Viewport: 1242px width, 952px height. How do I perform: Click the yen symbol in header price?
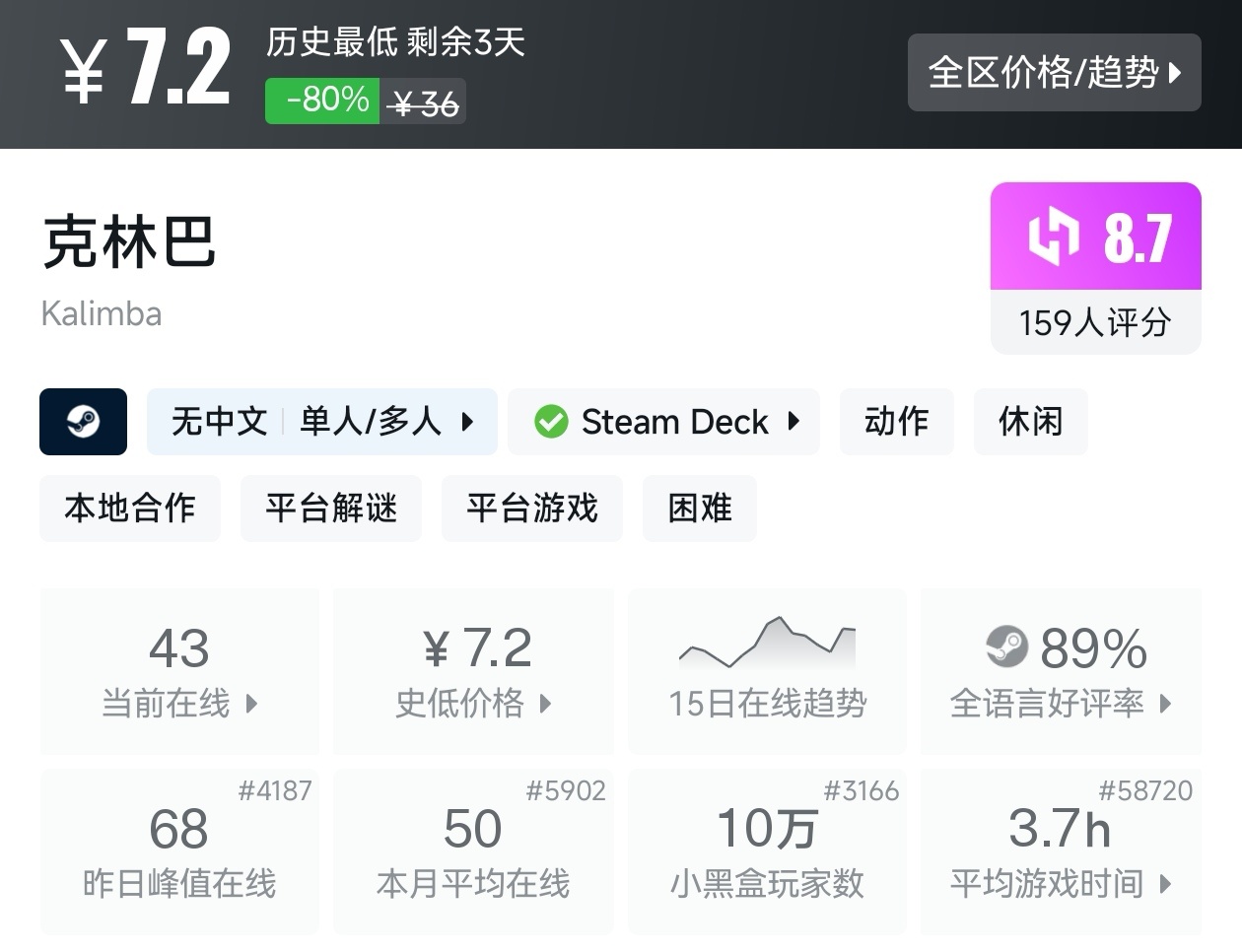click(84, 71)
